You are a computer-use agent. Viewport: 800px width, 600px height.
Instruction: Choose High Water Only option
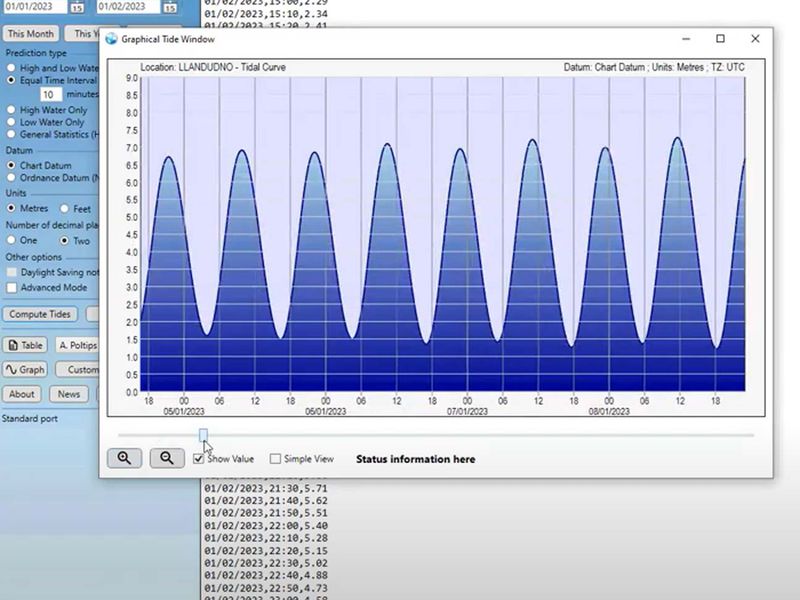[11, 110]
